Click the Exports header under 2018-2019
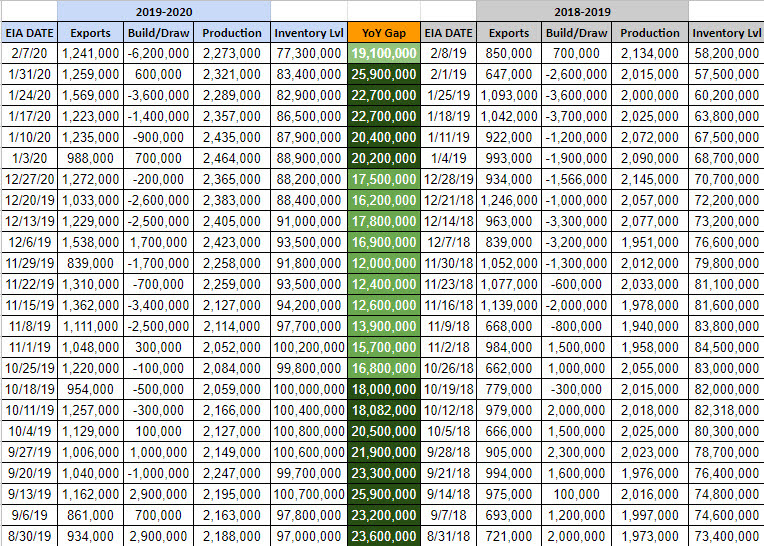764x546 pixels. (x=509, y=33)
